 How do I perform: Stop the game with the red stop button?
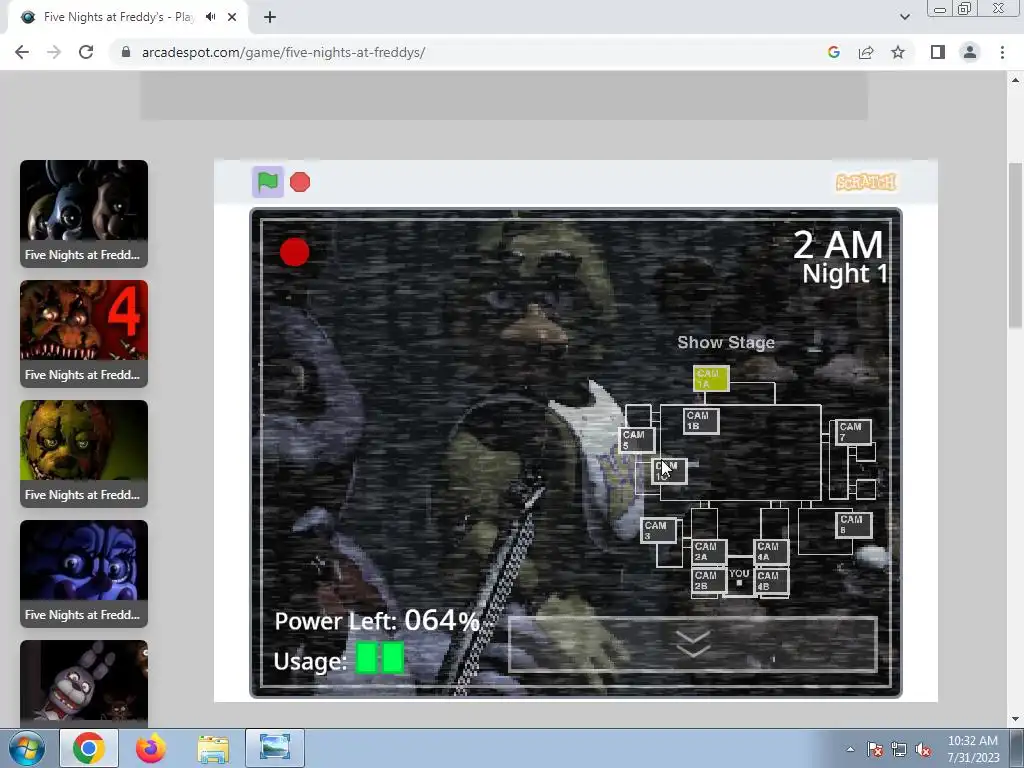(x=300, y=182)
